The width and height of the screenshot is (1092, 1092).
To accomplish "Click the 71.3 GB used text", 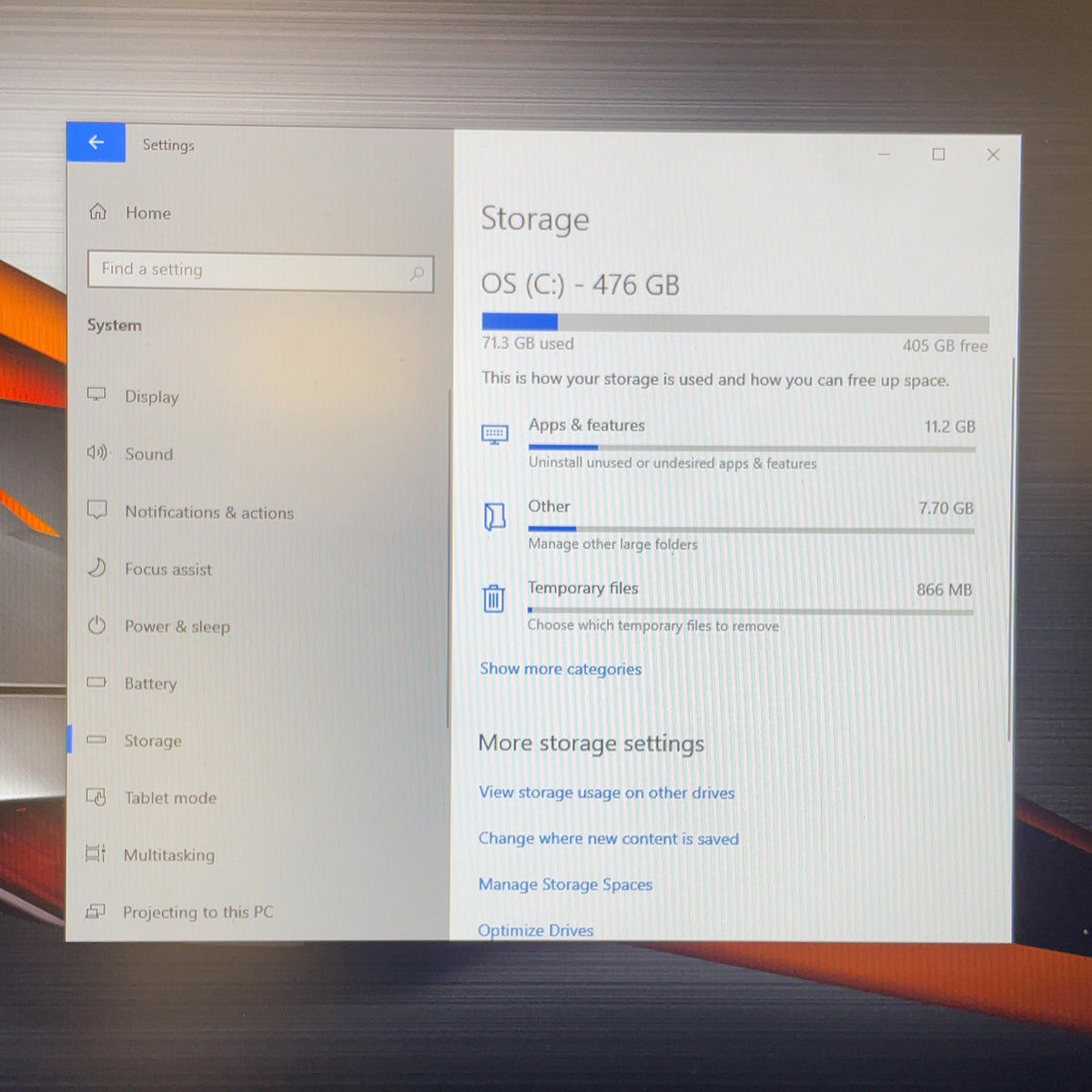I will (528, 343).
